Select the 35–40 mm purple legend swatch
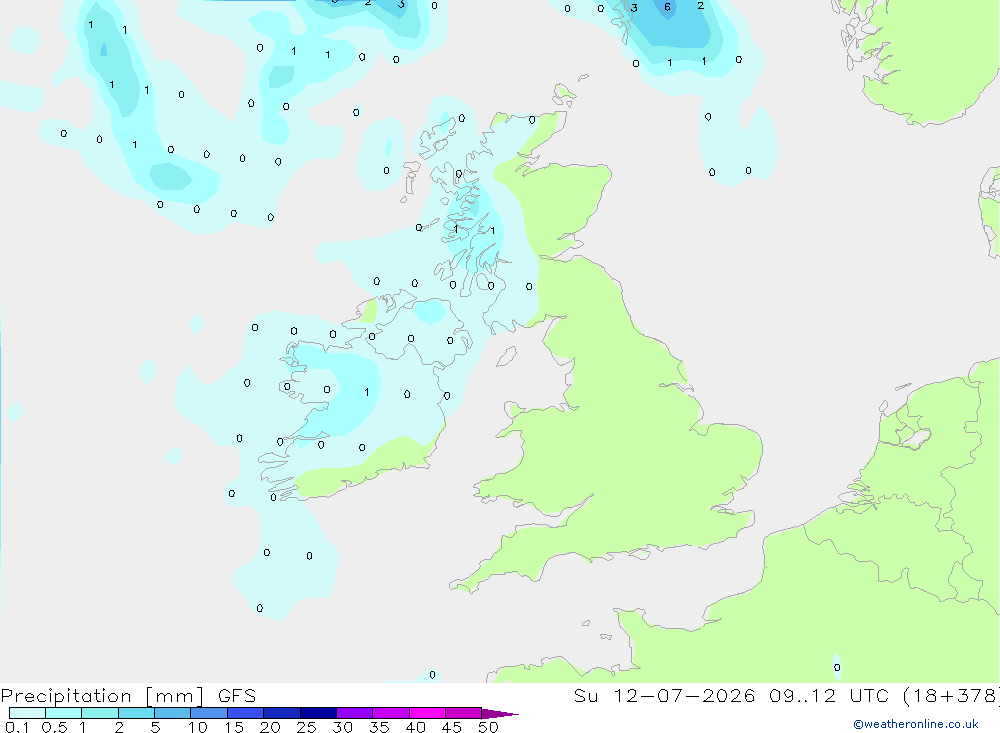 (390, 713)
